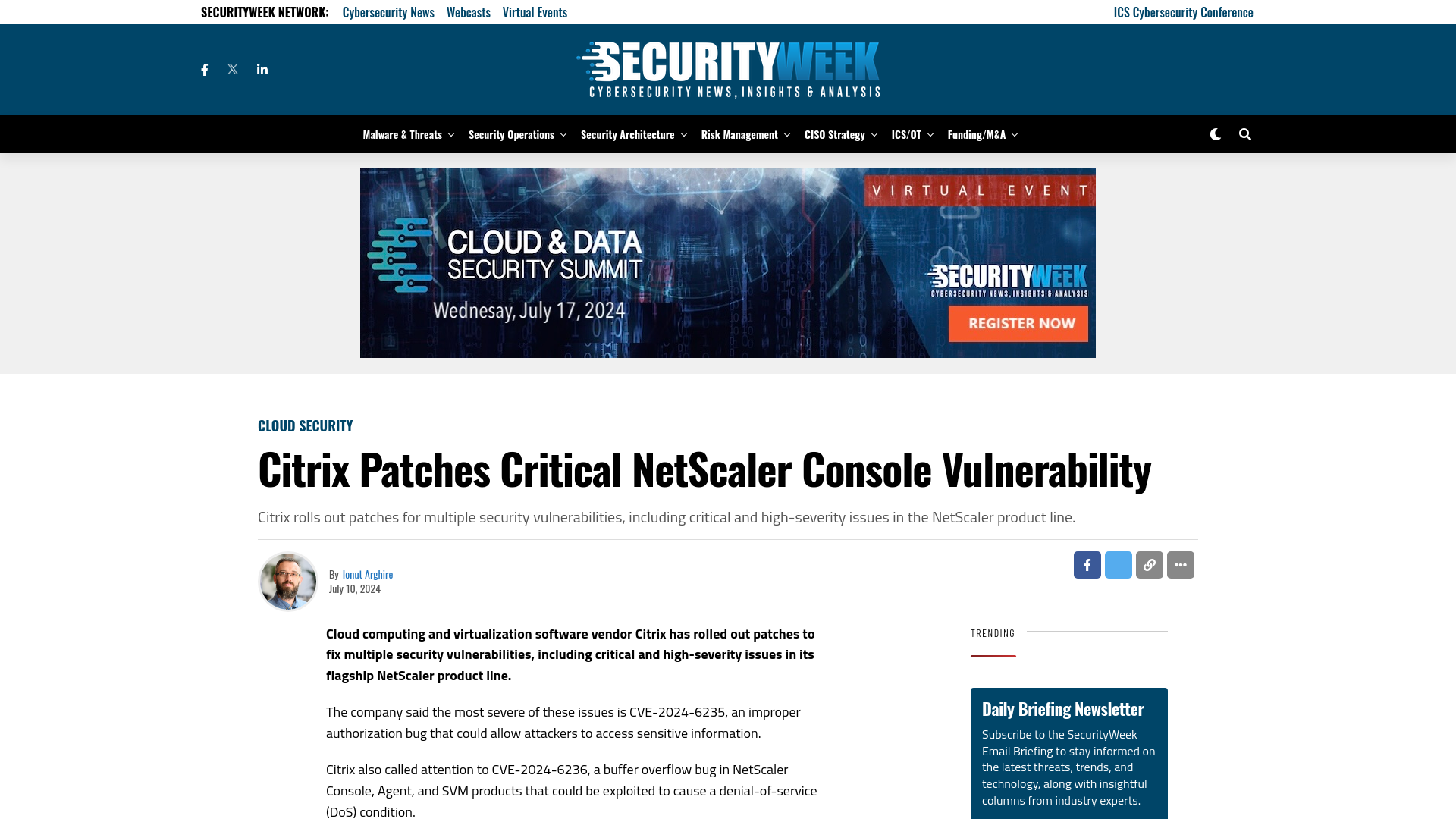Viewport: 1456px width, 819px height.
Task: Click the LinkedIn social icon
Action: [x=262, y=69]
